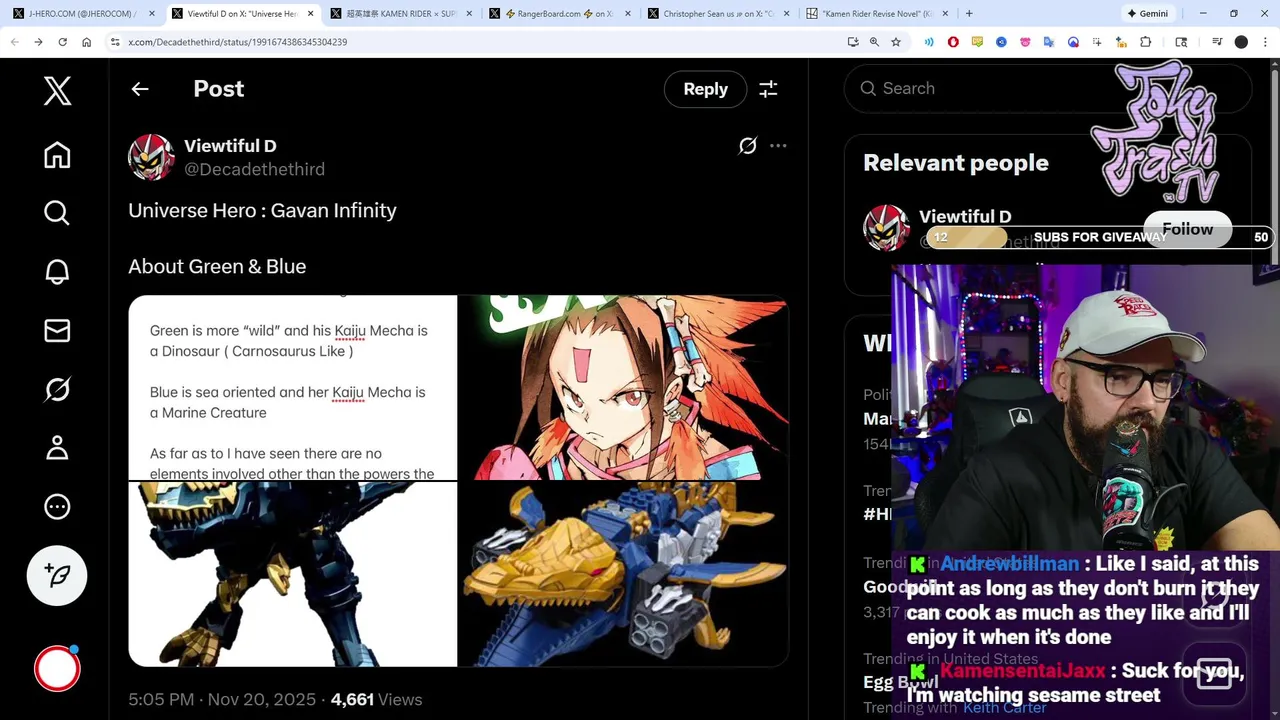Close the J-HERO.COM browser tab
The image size is (1280, 720).
[x=152, y=14]
